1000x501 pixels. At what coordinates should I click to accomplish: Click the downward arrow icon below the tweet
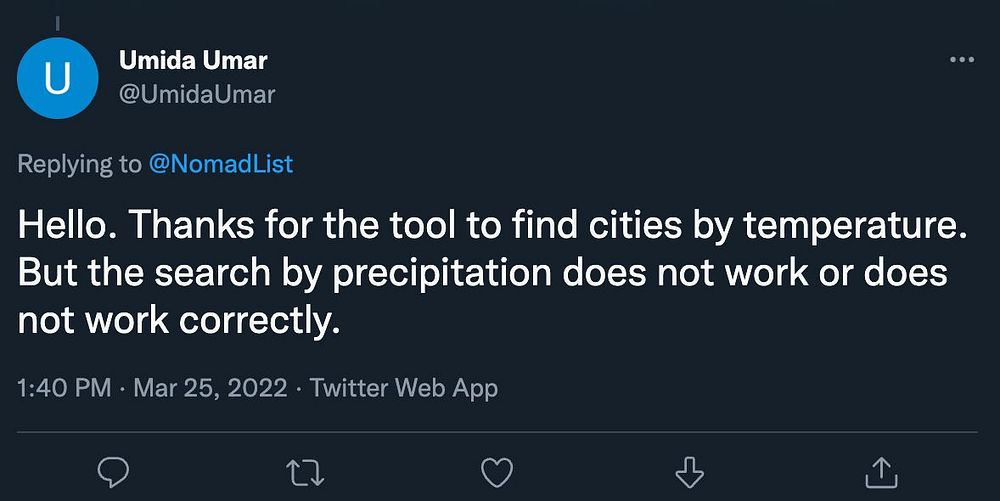690,471
